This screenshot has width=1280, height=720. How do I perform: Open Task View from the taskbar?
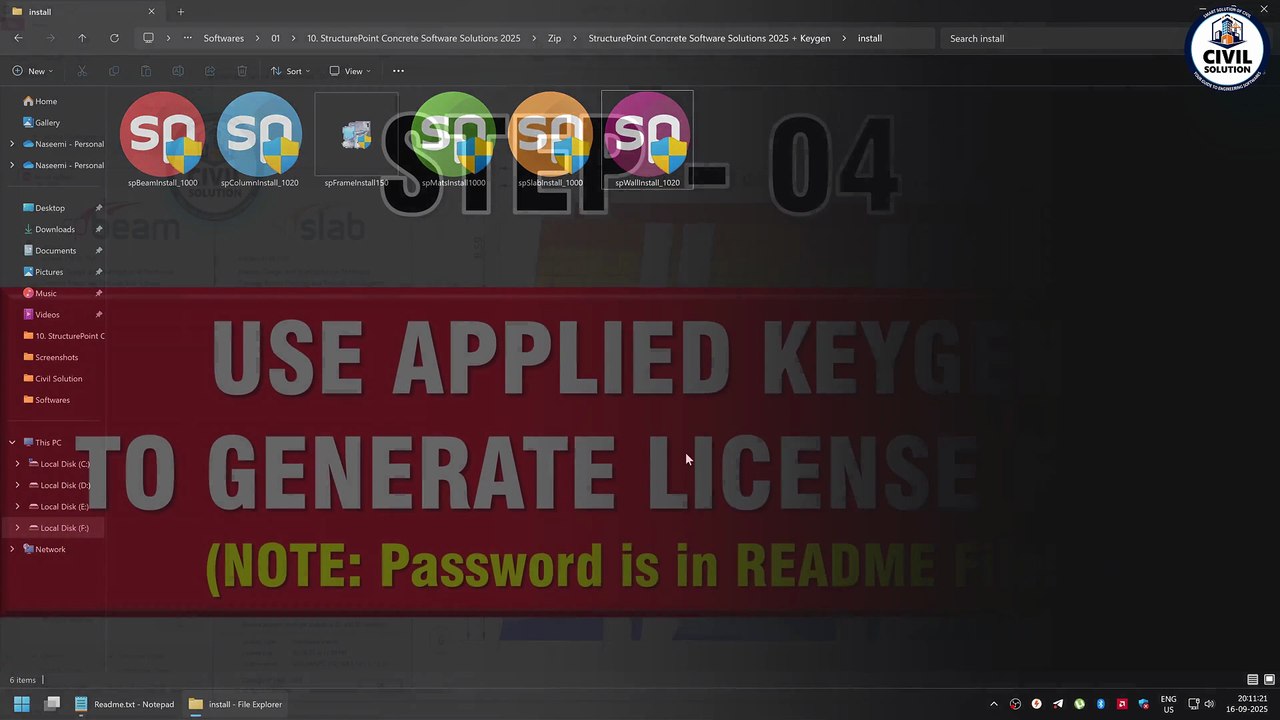pyautogui.click(x=52, y=704)
